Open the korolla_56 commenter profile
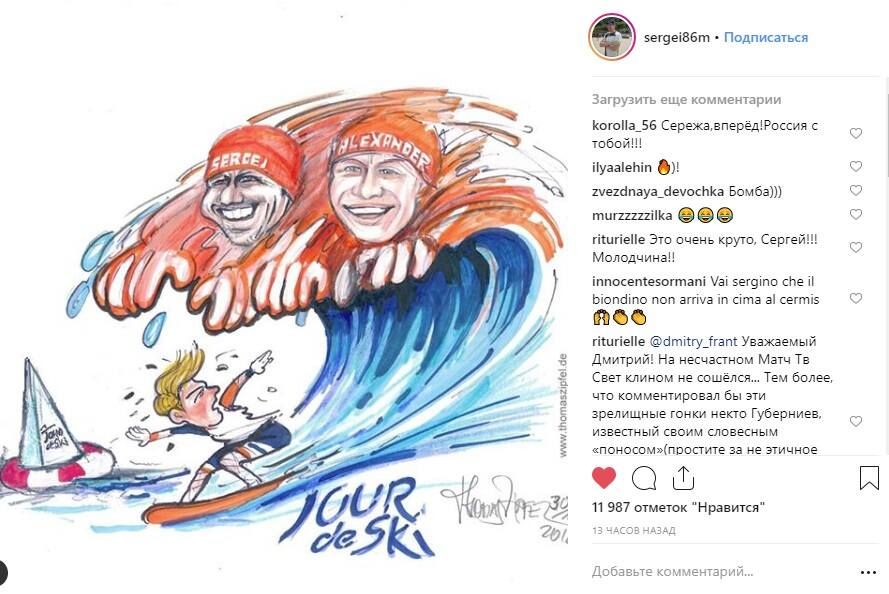 pos(624,125)
